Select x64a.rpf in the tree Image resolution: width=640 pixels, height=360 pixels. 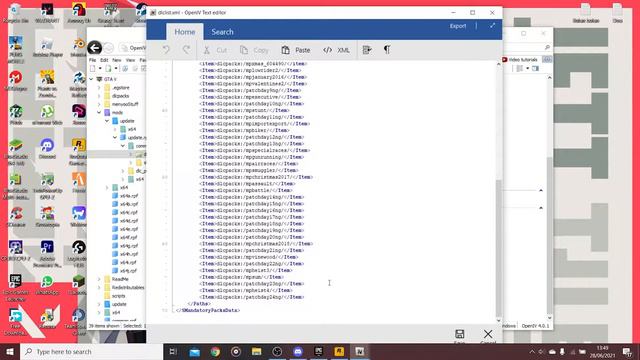[129, 196]
